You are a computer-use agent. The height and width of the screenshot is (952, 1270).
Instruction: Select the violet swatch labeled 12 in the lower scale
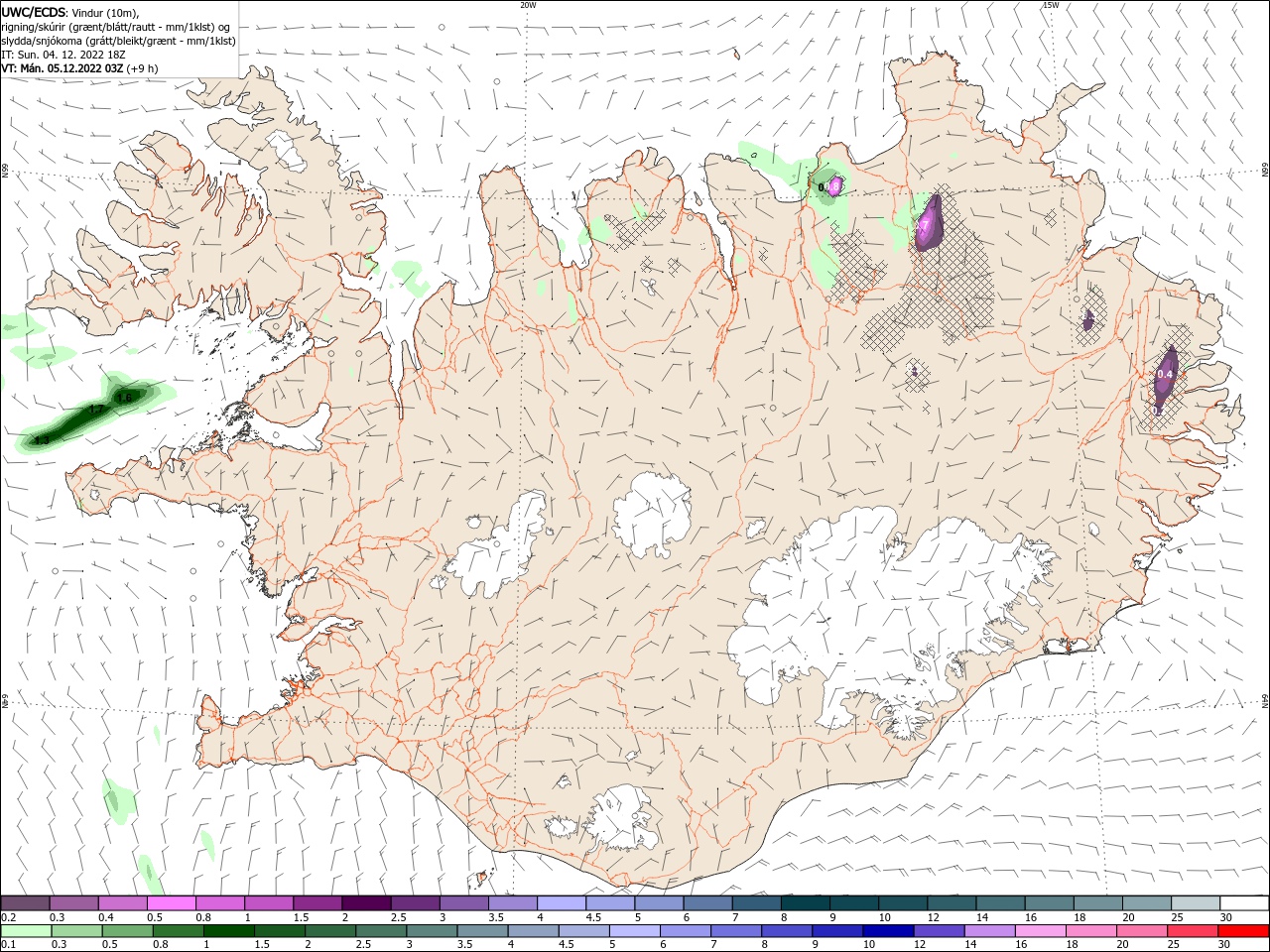pyautogui.click(x=939, y=931)
